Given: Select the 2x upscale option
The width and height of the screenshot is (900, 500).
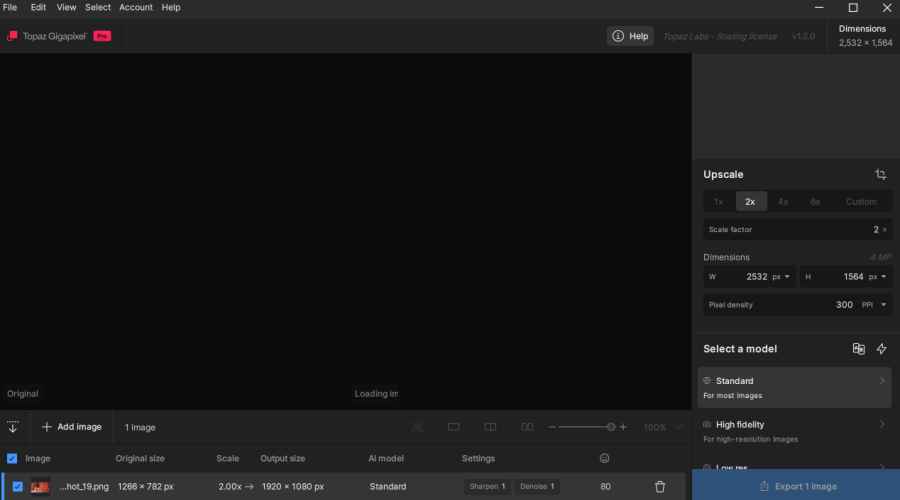Looking at the screenshot, I should [750, 201].
